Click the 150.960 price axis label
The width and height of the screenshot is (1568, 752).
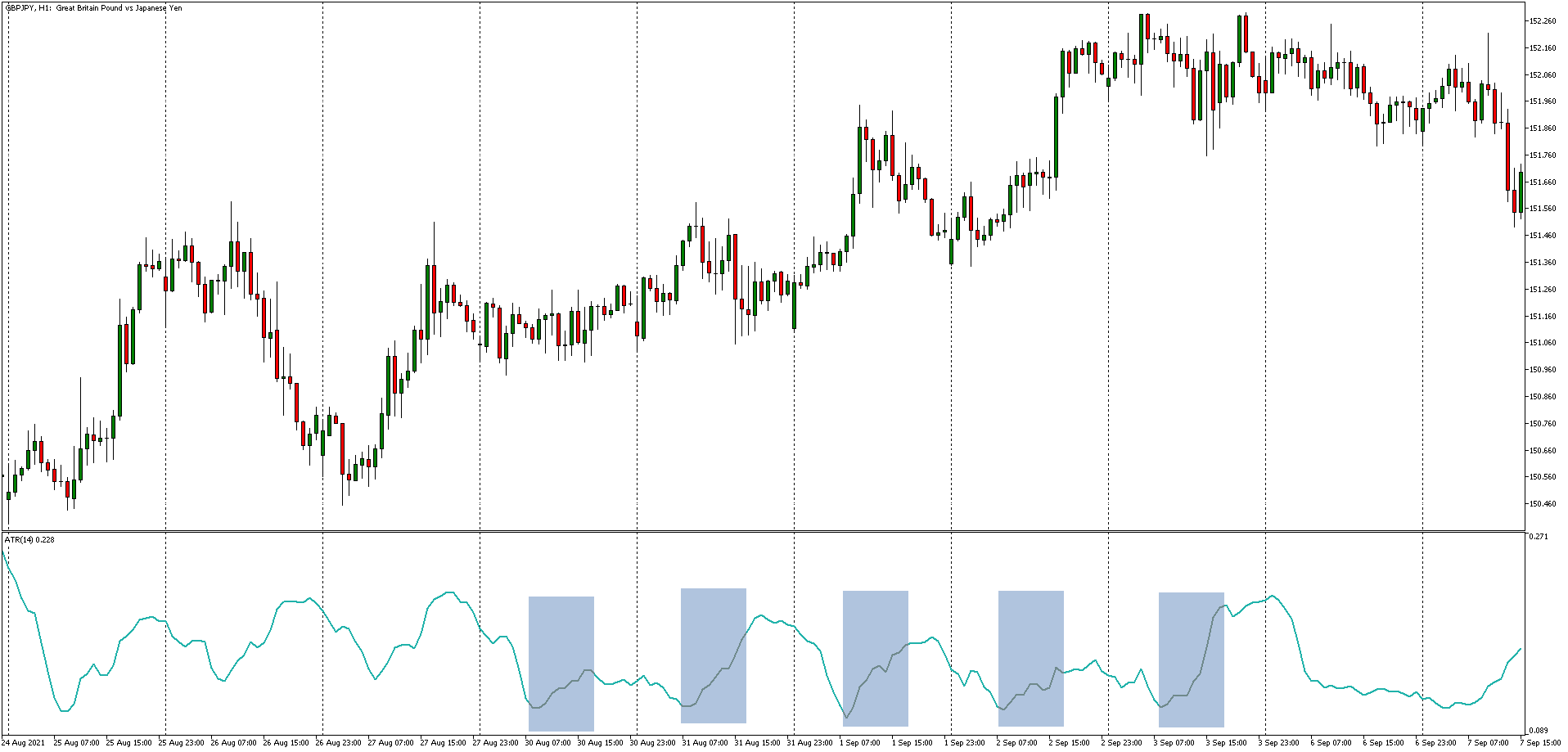pos(1542,370)
